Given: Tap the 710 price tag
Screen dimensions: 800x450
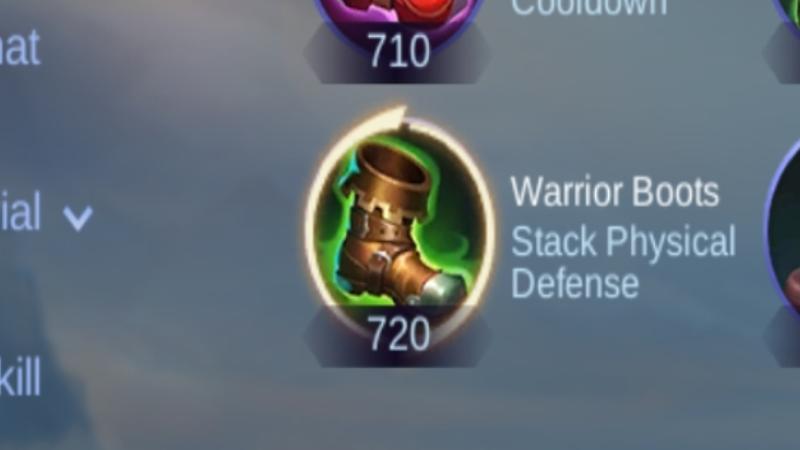Looking at the screenshot, I should click(x=398, y=51).
